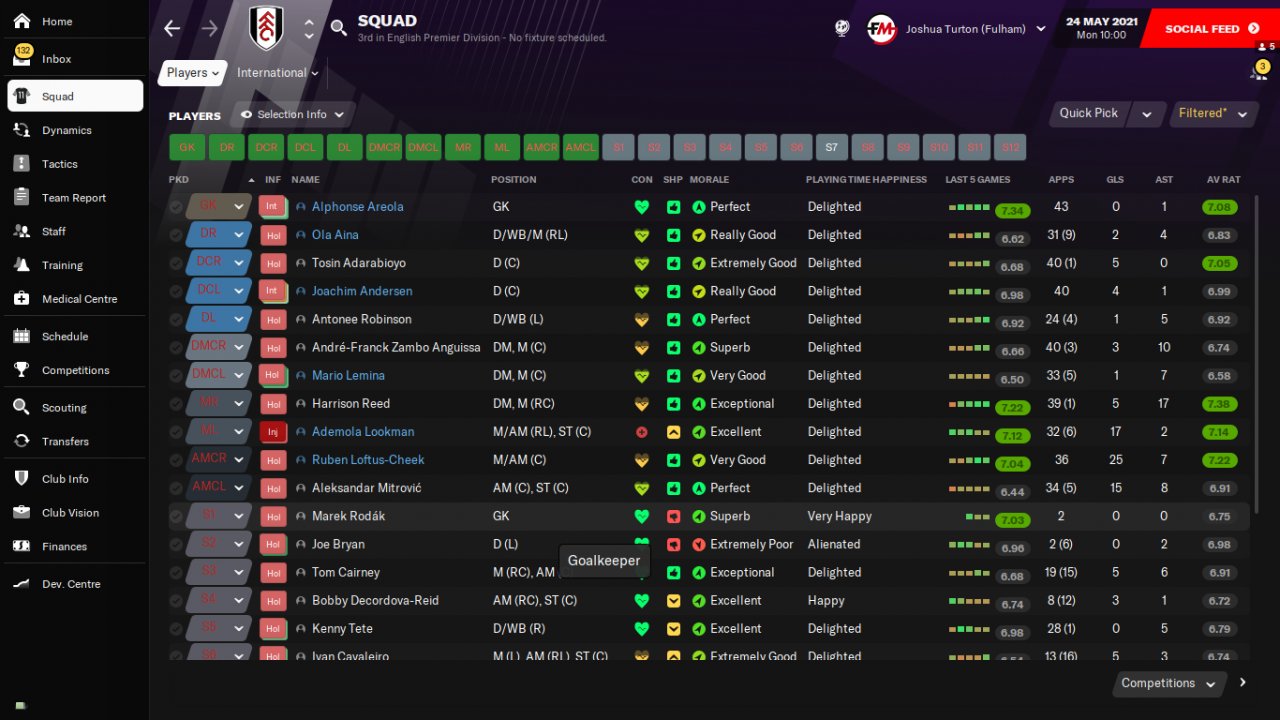The height and width of the screenshot is (720, 1280).
Task: Select the DMCR position chip
Action: click(x=384, y=147)
